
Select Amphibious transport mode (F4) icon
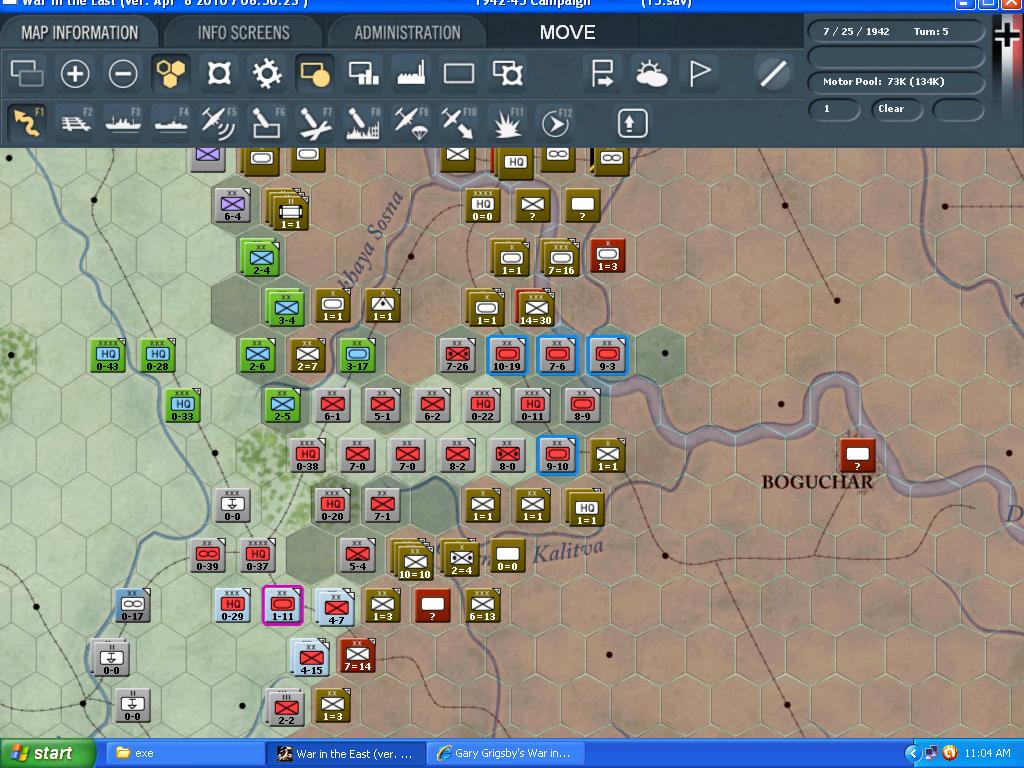tap(171, 122)
